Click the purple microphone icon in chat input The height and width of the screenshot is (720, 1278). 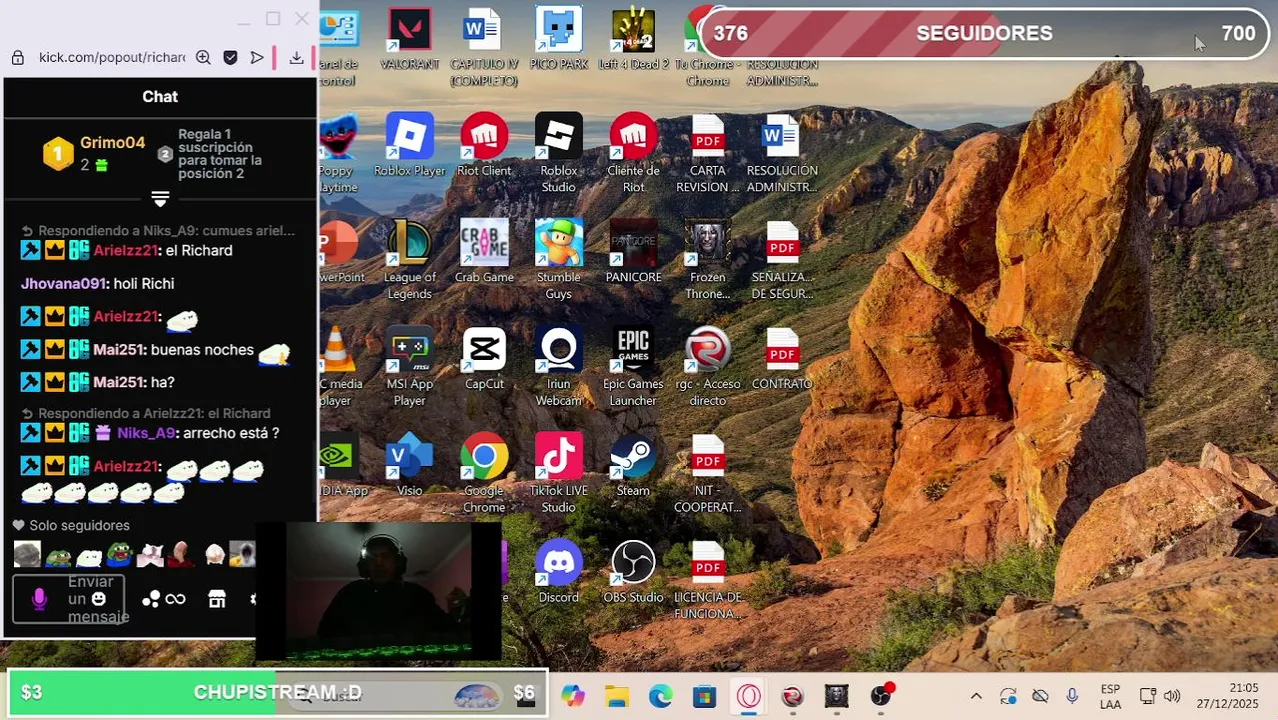39,599
